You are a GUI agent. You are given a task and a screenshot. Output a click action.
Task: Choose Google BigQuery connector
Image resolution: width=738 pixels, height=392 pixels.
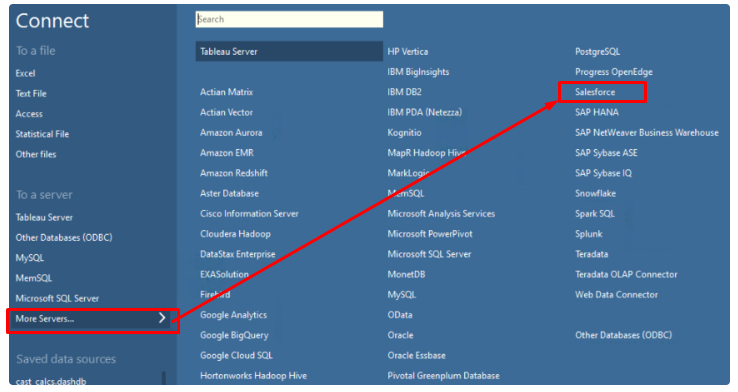(234, 335)
